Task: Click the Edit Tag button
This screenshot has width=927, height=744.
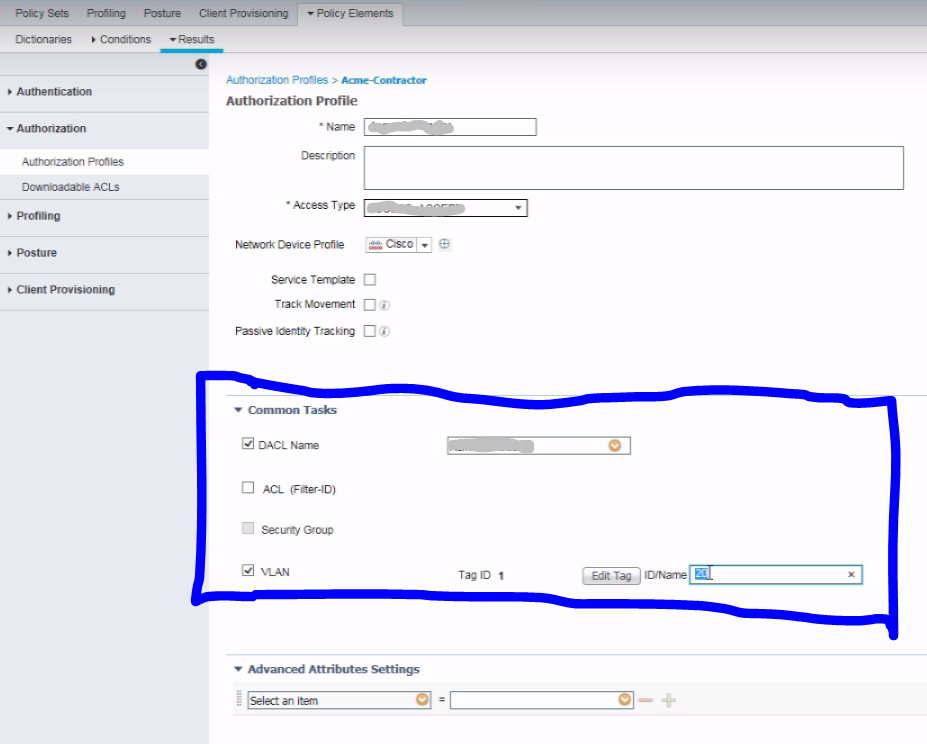Action: (x=610, y=574)
